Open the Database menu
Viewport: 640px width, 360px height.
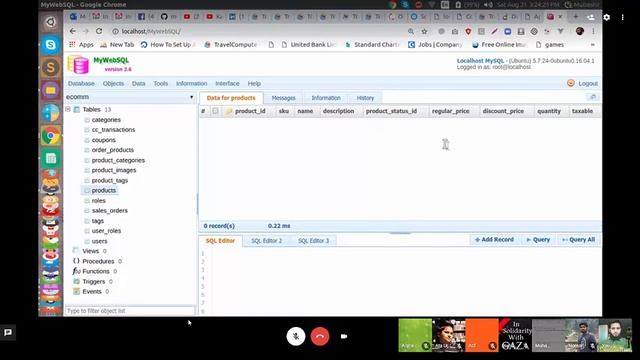pyautogui.click(x=81, y=83)
